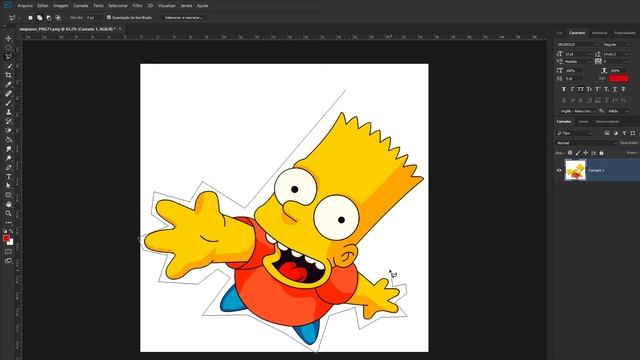
Task: Open the Filtro menu
Action: coord(138,6)
